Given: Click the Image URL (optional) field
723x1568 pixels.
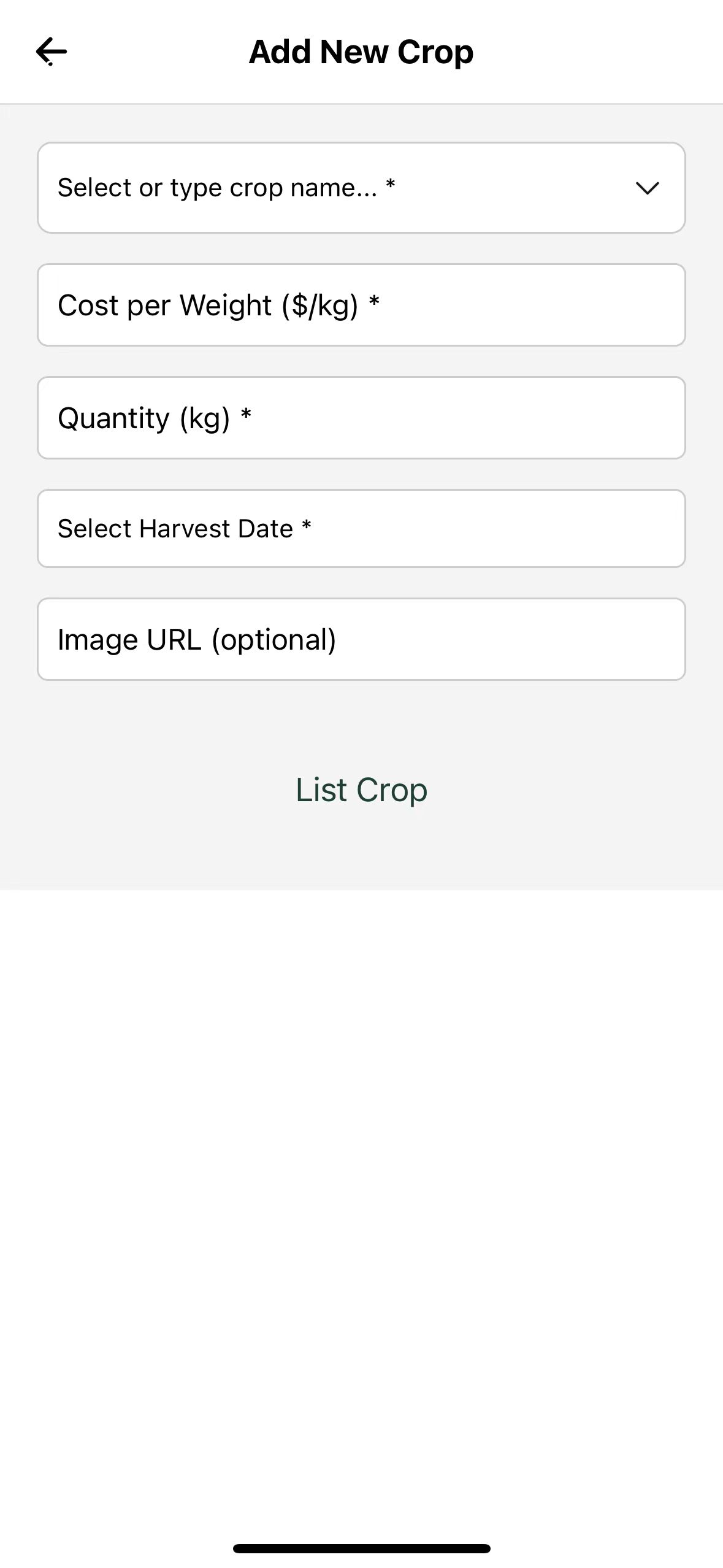Looking at the screenshot, I should (x=361, y=640).
